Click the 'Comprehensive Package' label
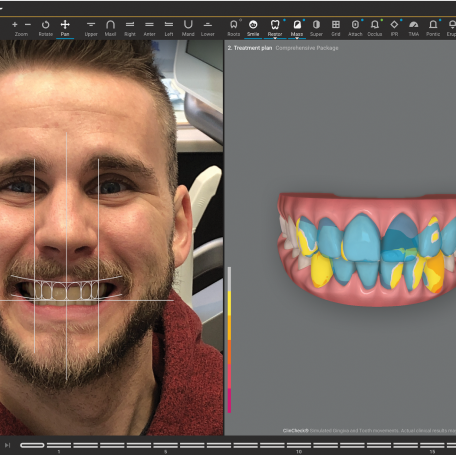The image size is (456, 457). click(x=307, y=48)
